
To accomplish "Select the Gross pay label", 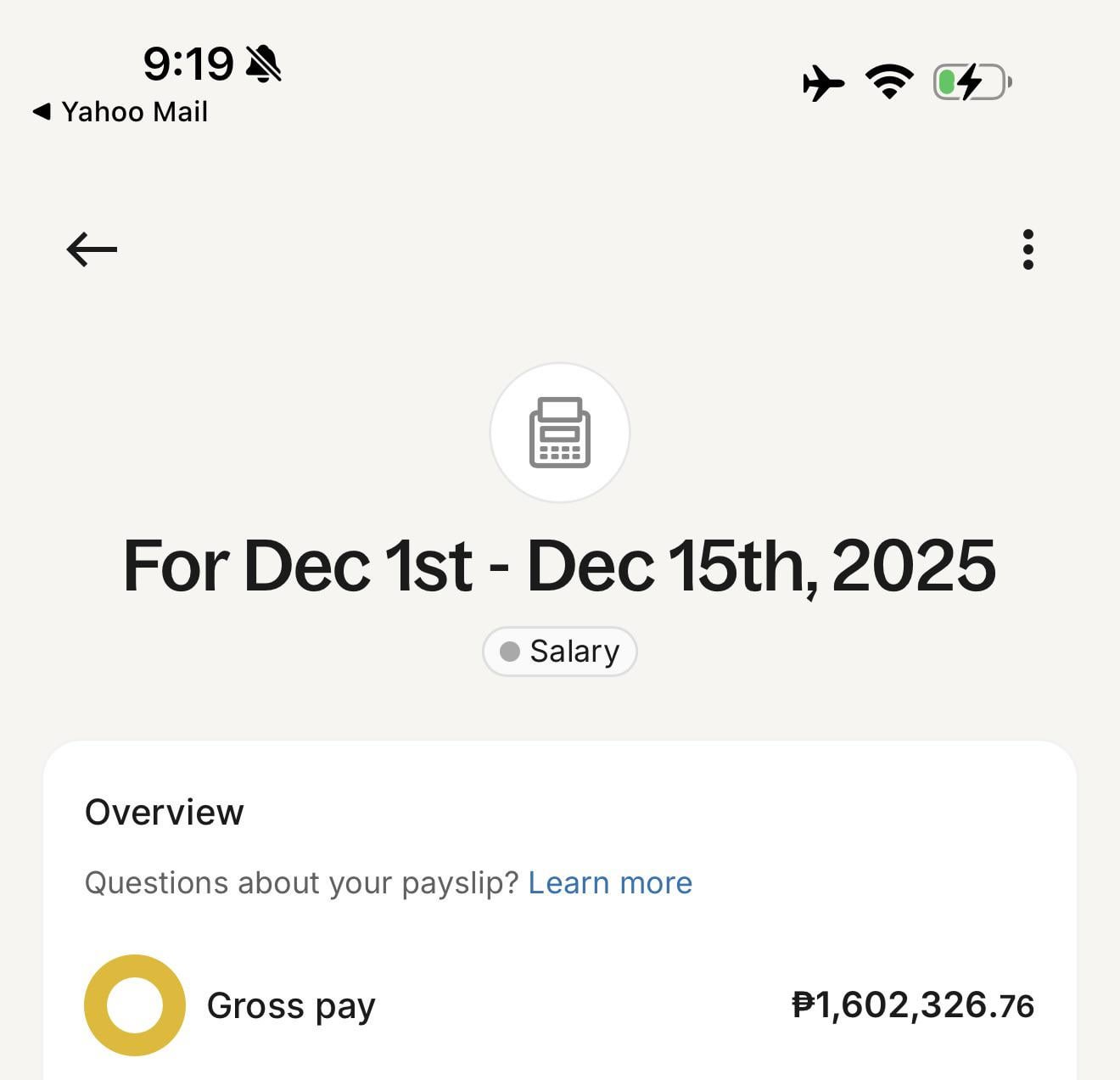I will pyautogui.click(x=291, y=1006).
